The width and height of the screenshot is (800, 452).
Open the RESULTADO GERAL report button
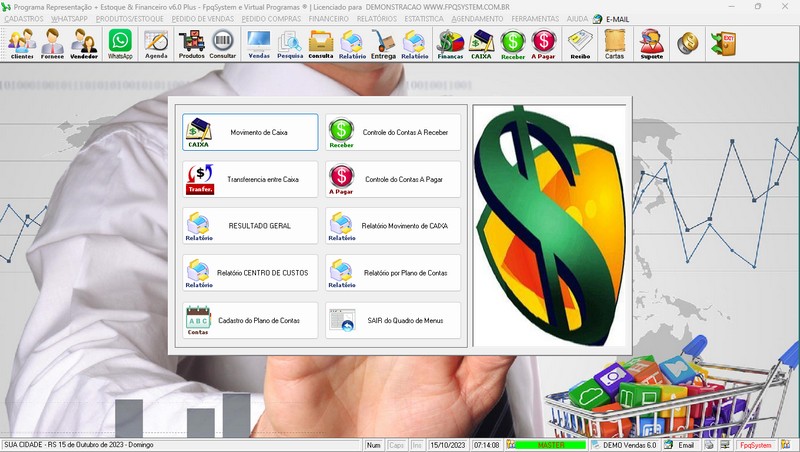[250, 226]
